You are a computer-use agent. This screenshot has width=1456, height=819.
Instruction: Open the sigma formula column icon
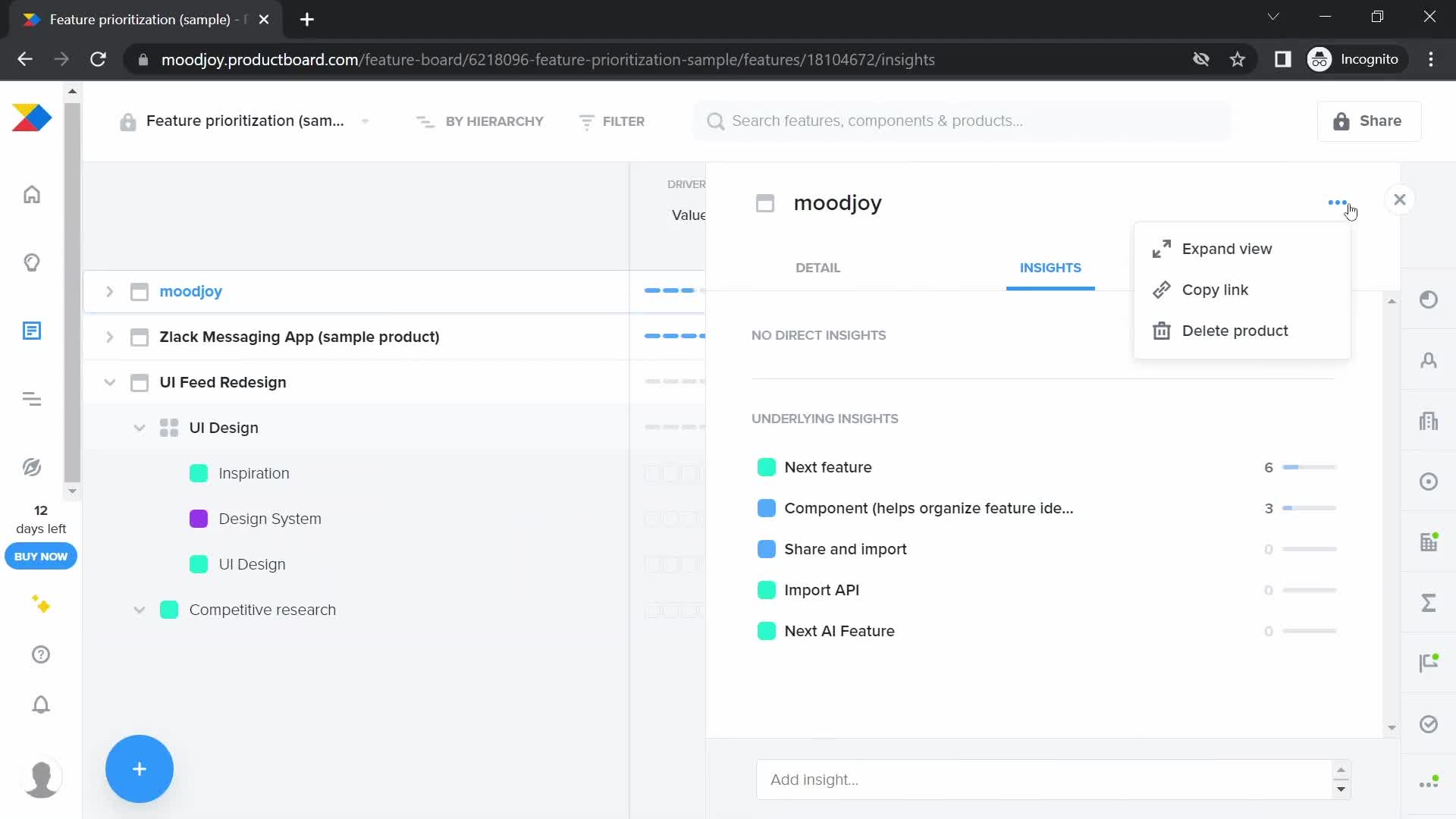[x=1429, y=603]
